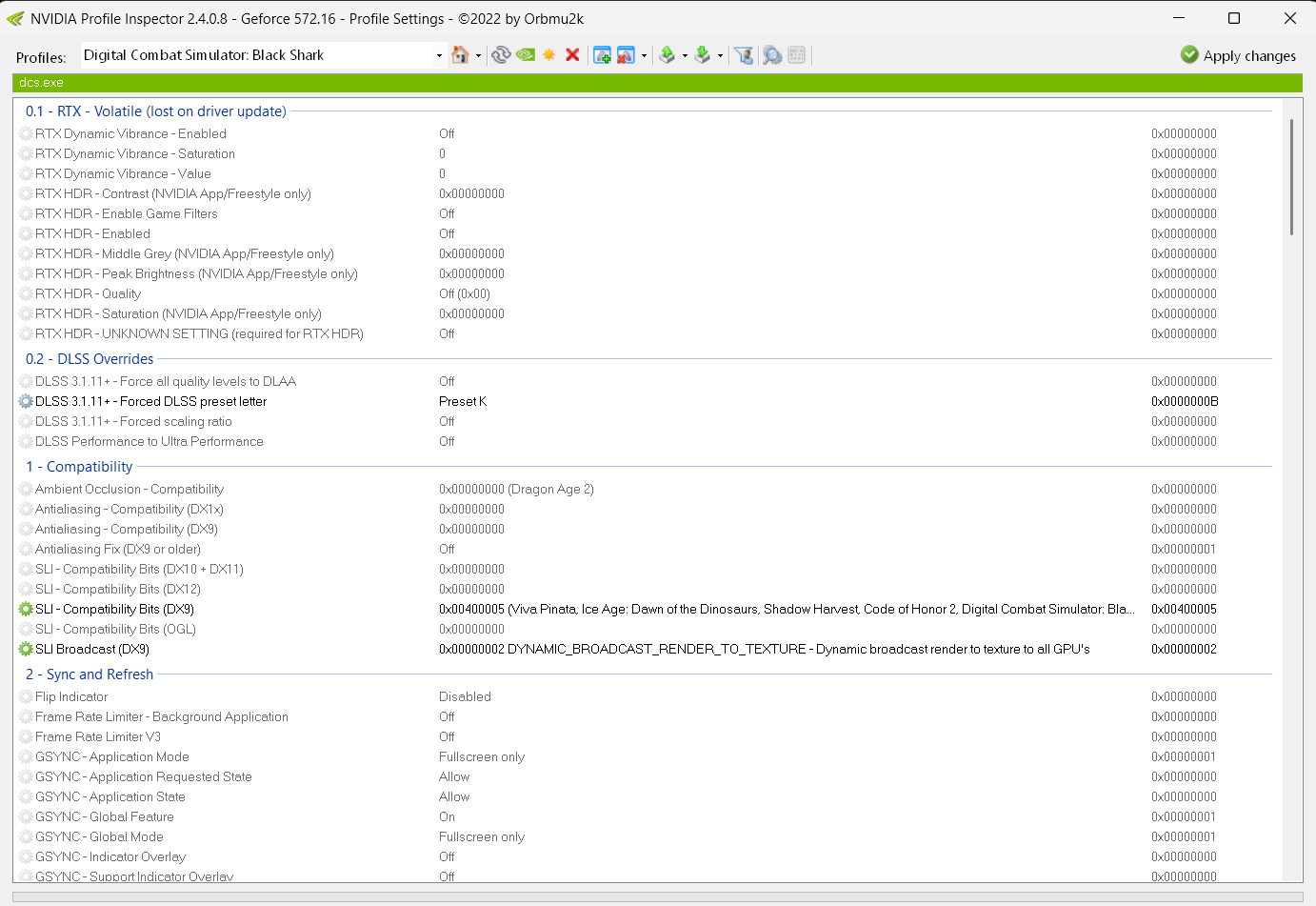
Task: Select the 2 - Sync and Refresh group header
Action: point(90,674)
